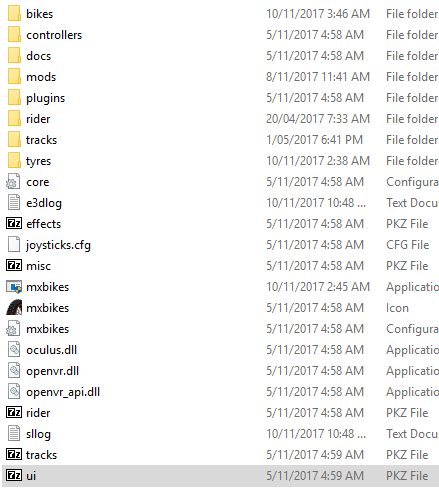The image size is (439, 490).
Task: Click the oculus.dll file icon
Action: tap(14, 350)
